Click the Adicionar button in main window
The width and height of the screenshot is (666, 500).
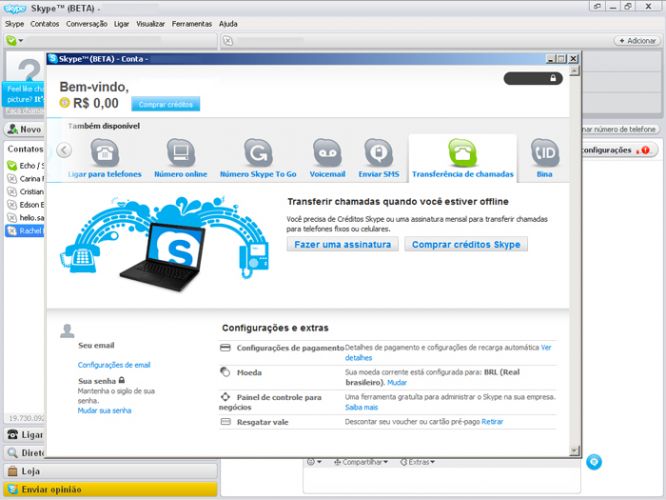[x=637, y=41]
